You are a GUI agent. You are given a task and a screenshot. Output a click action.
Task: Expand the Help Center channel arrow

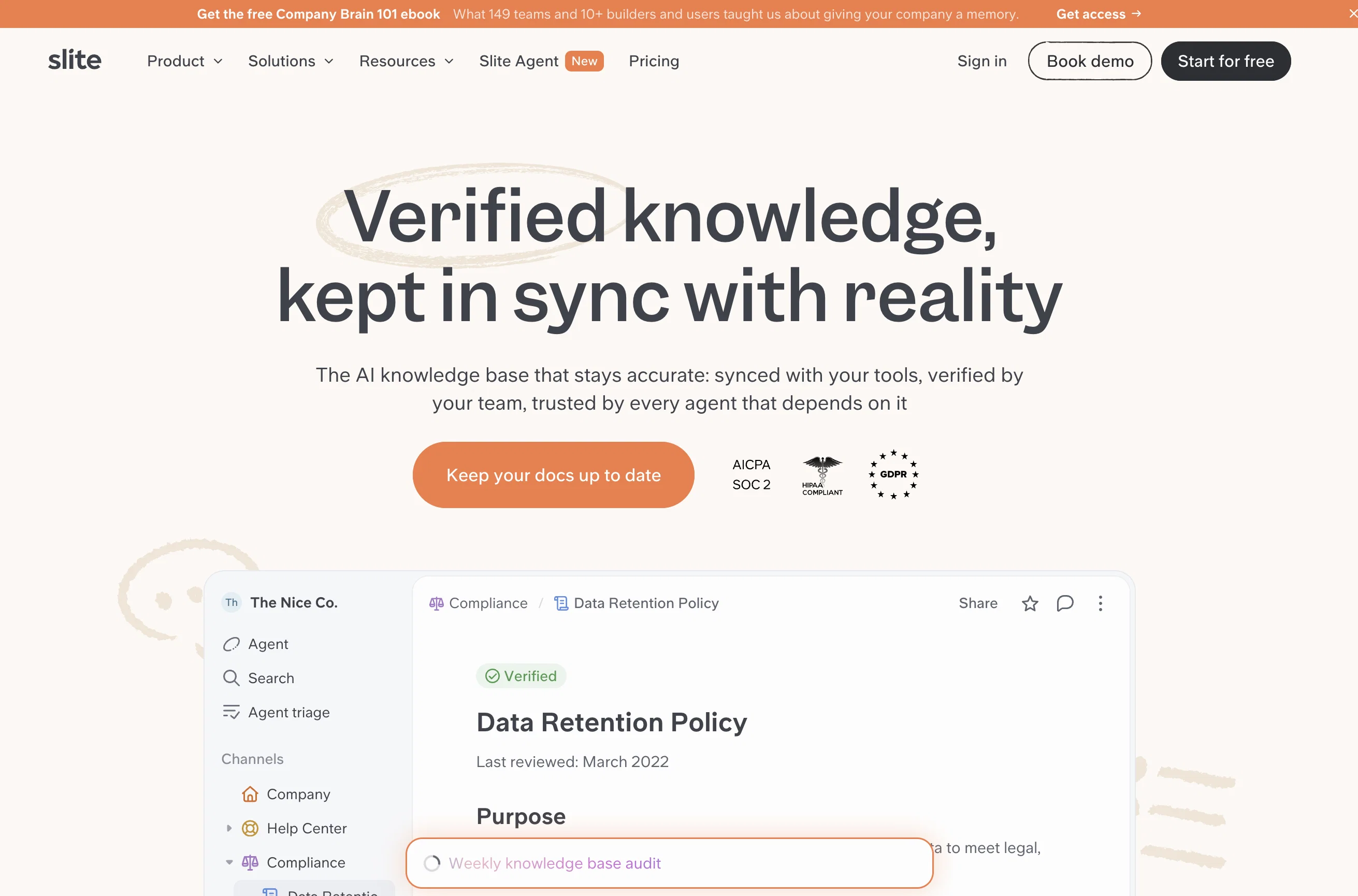pos(229,828)
